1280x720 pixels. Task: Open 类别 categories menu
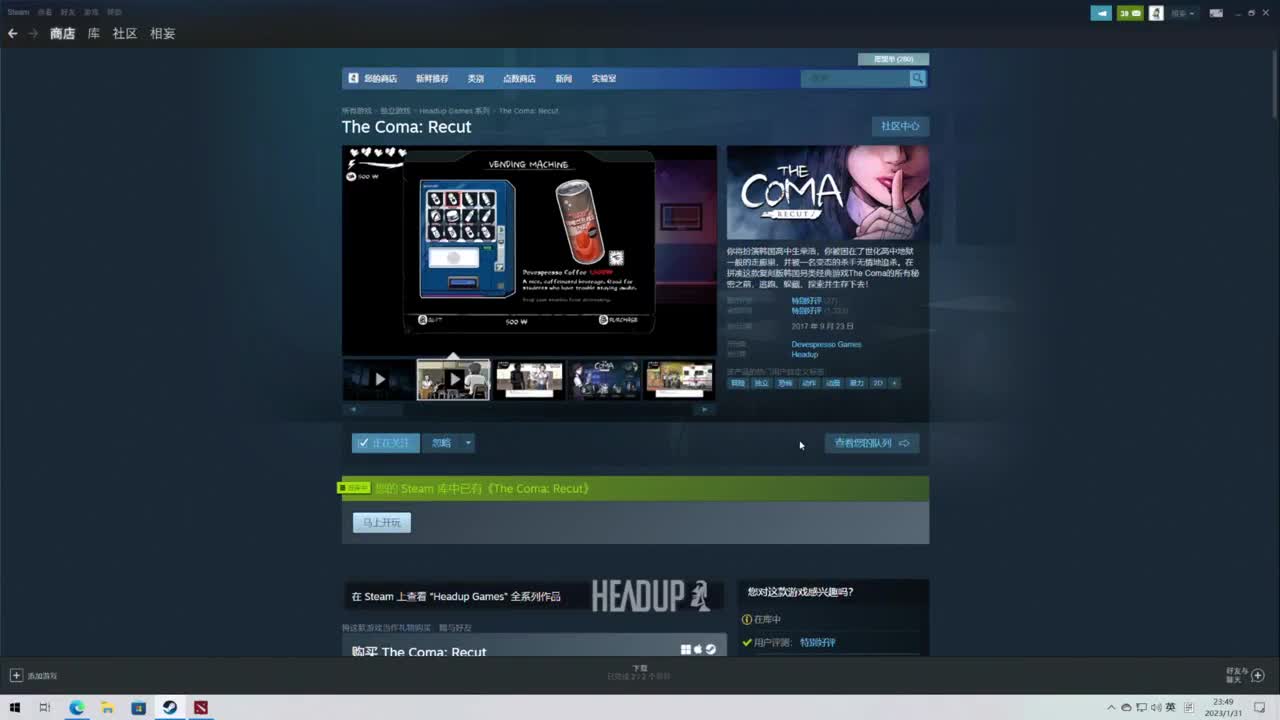(476, 79)
